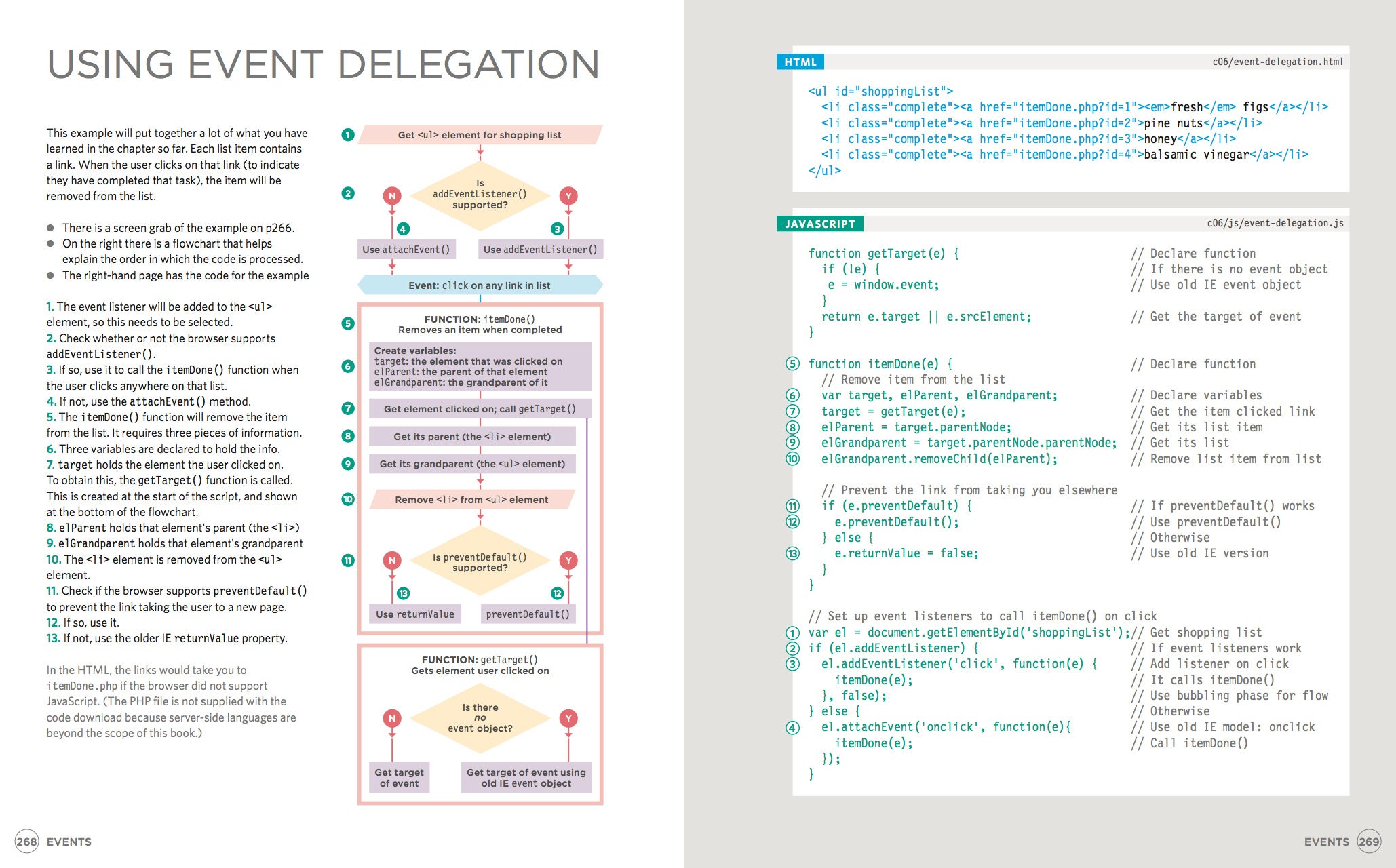Click the Y circle beside the addEventListener() diamond
This screenshot has height=868, width=1396.
coord(568,196)
